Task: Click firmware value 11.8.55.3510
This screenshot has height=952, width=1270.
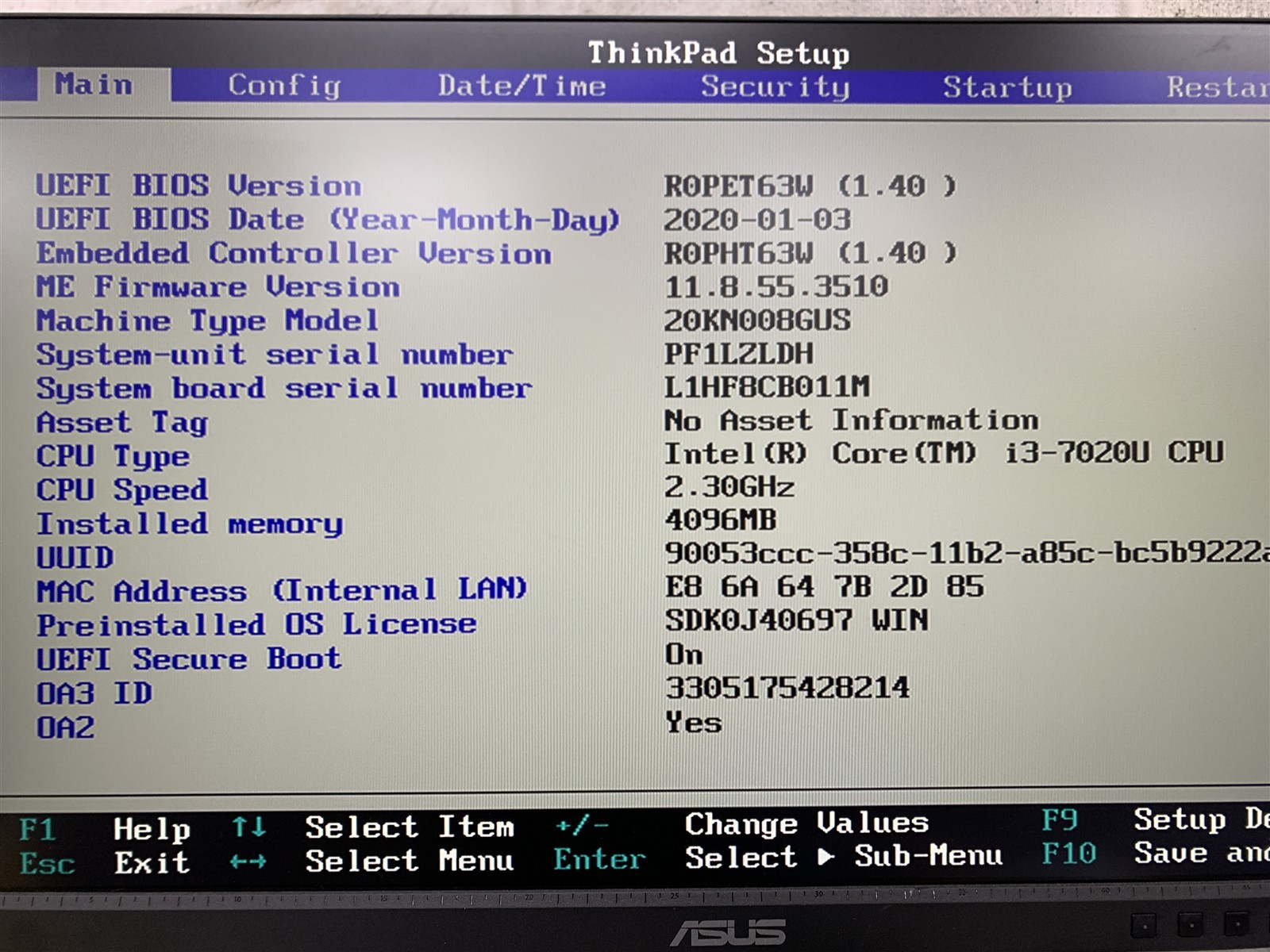Action: (x=775, y=286)
